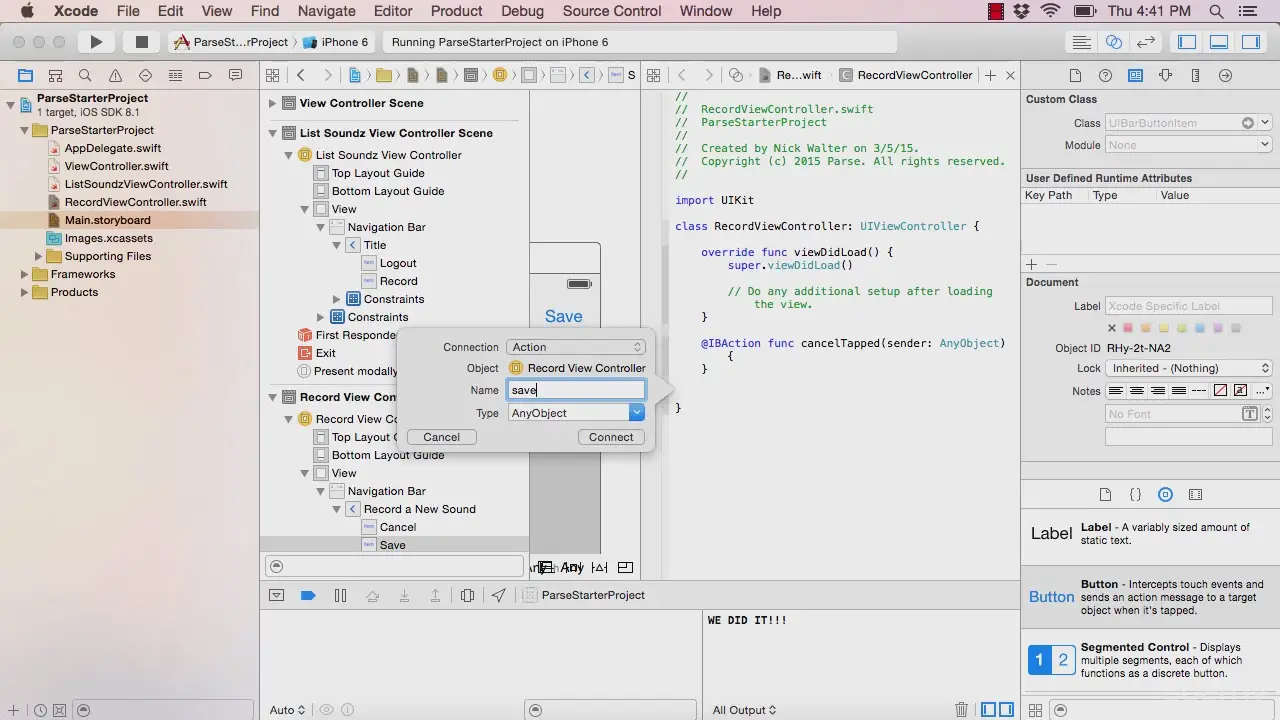Image resolution: width=1280 pixels, height=720 pixels.
Task: Select the Logout item in outline
Action: coord(397,263)
